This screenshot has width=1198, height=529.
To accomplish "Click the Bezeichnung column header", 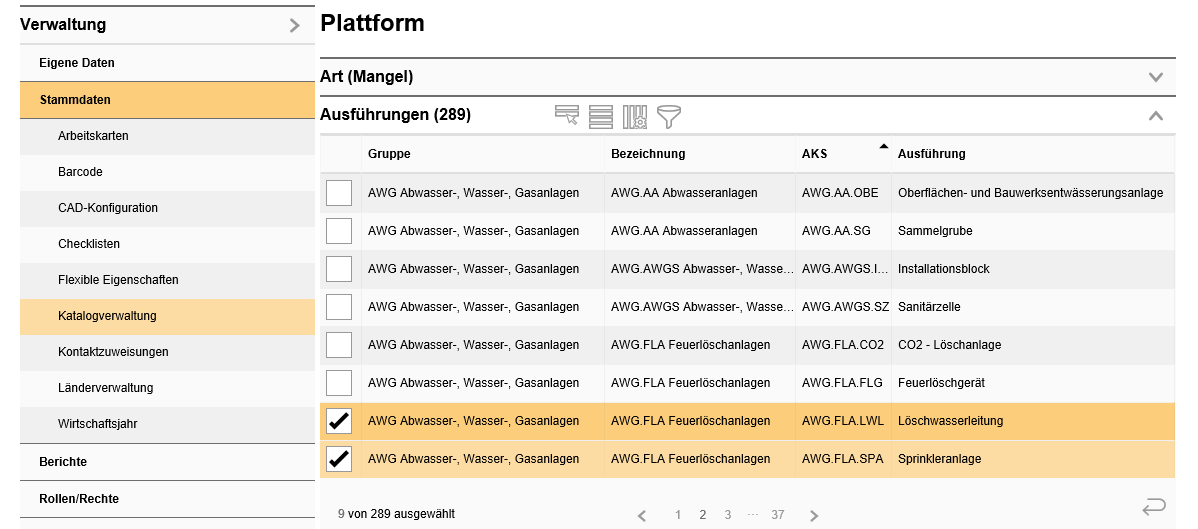I will 648,154.
